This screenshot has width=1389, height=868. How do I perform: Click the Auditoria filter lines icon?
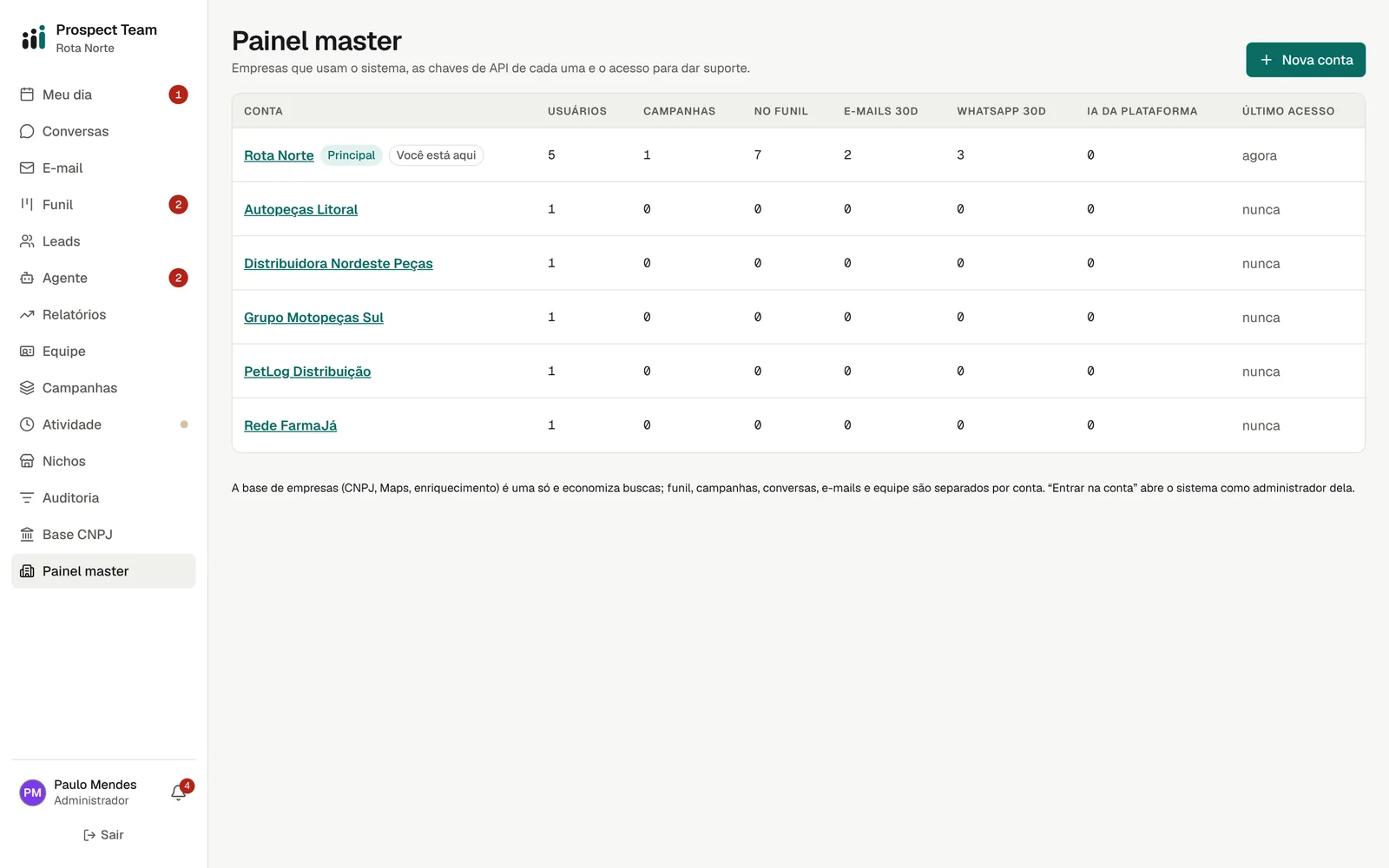[27, 497]
